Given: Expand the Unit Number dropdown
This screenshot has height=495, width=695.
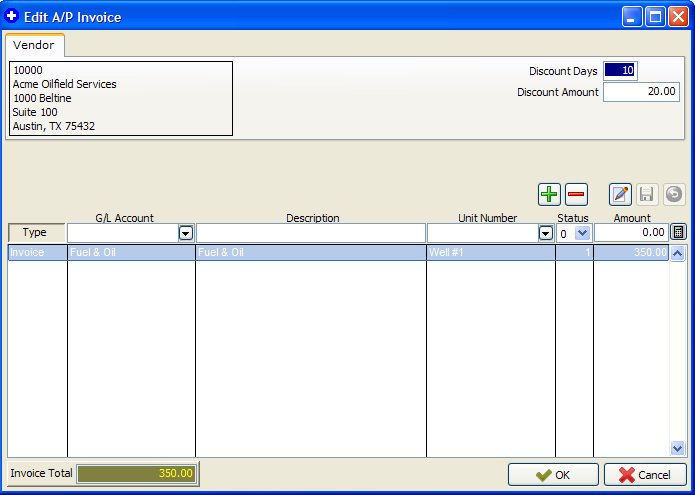Looking at the screenshot, I should tap(546, 233).
